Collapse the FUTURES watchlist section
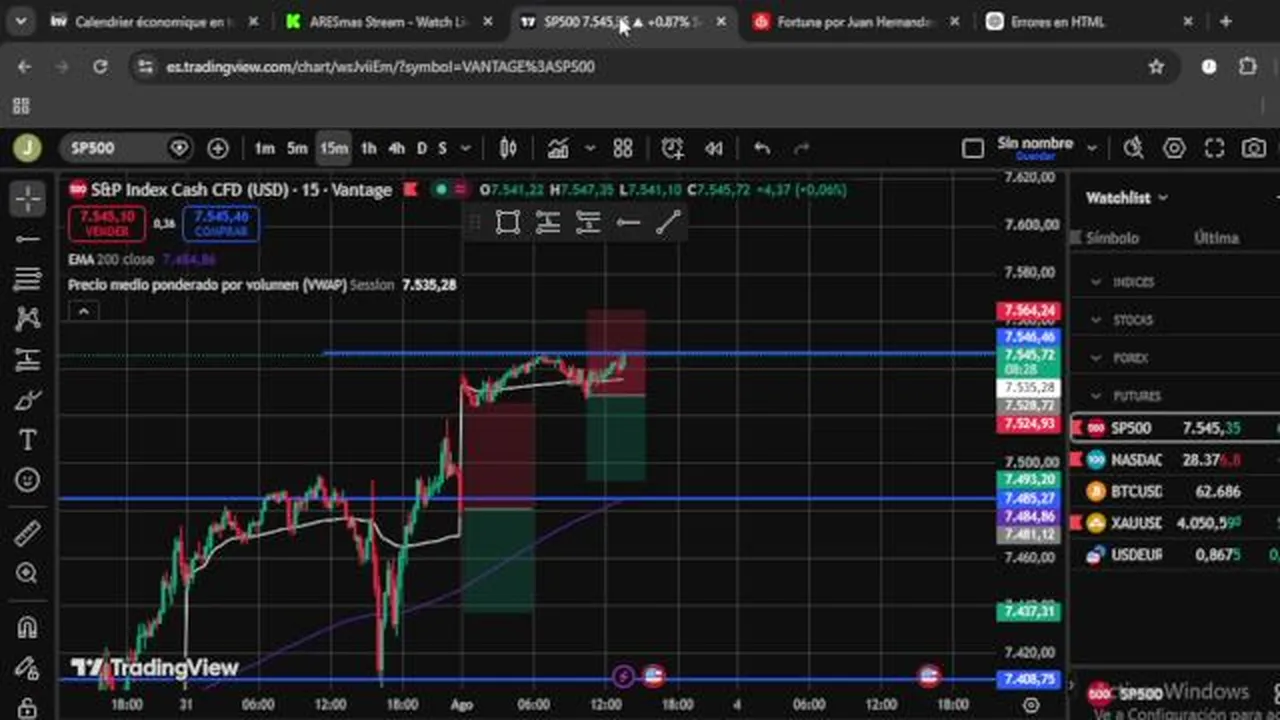 tap(1096, 396)
